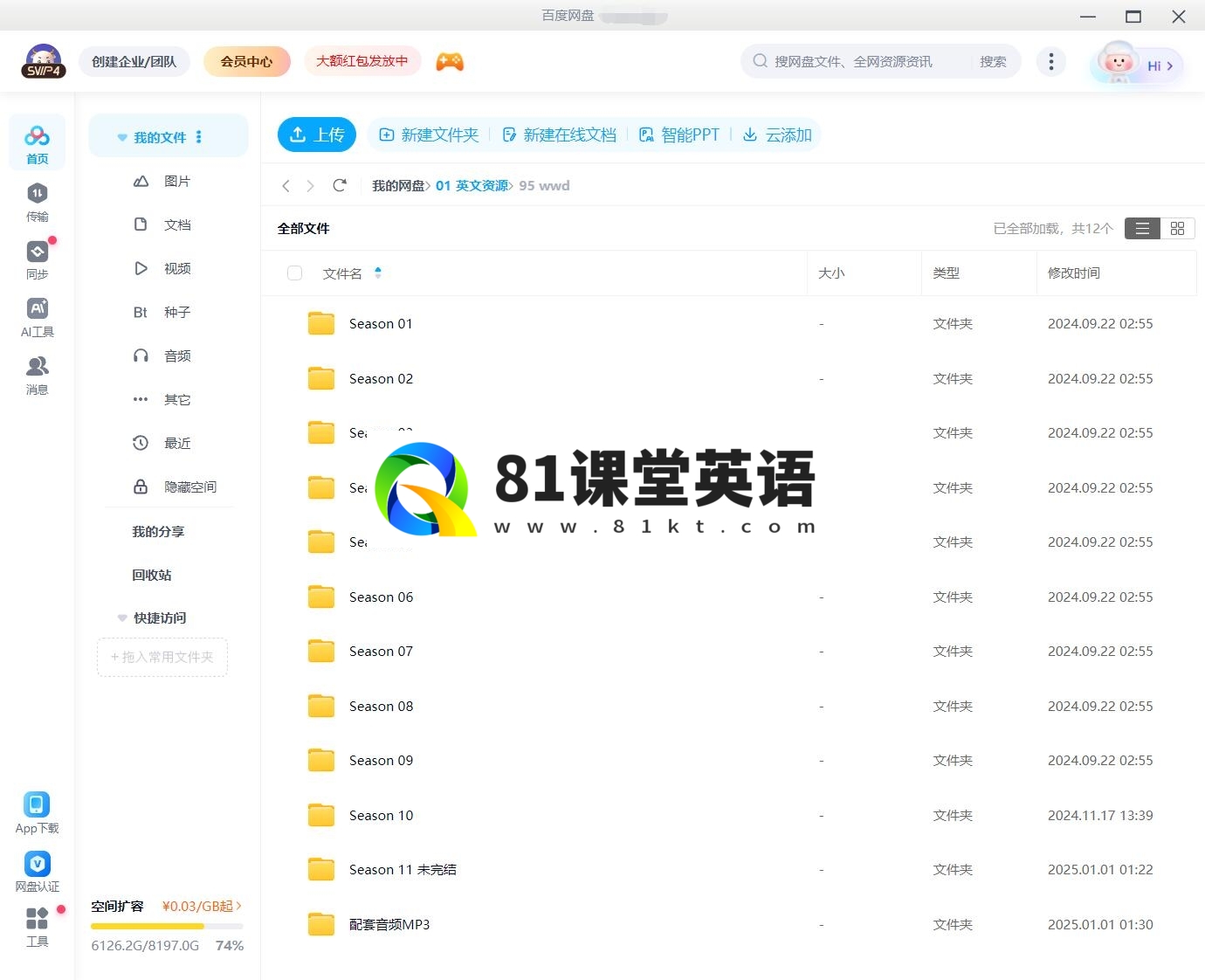The width and height of the screenshot is (1205, 980).
Task: Open Season 01 folder icon
Action: 321,323
